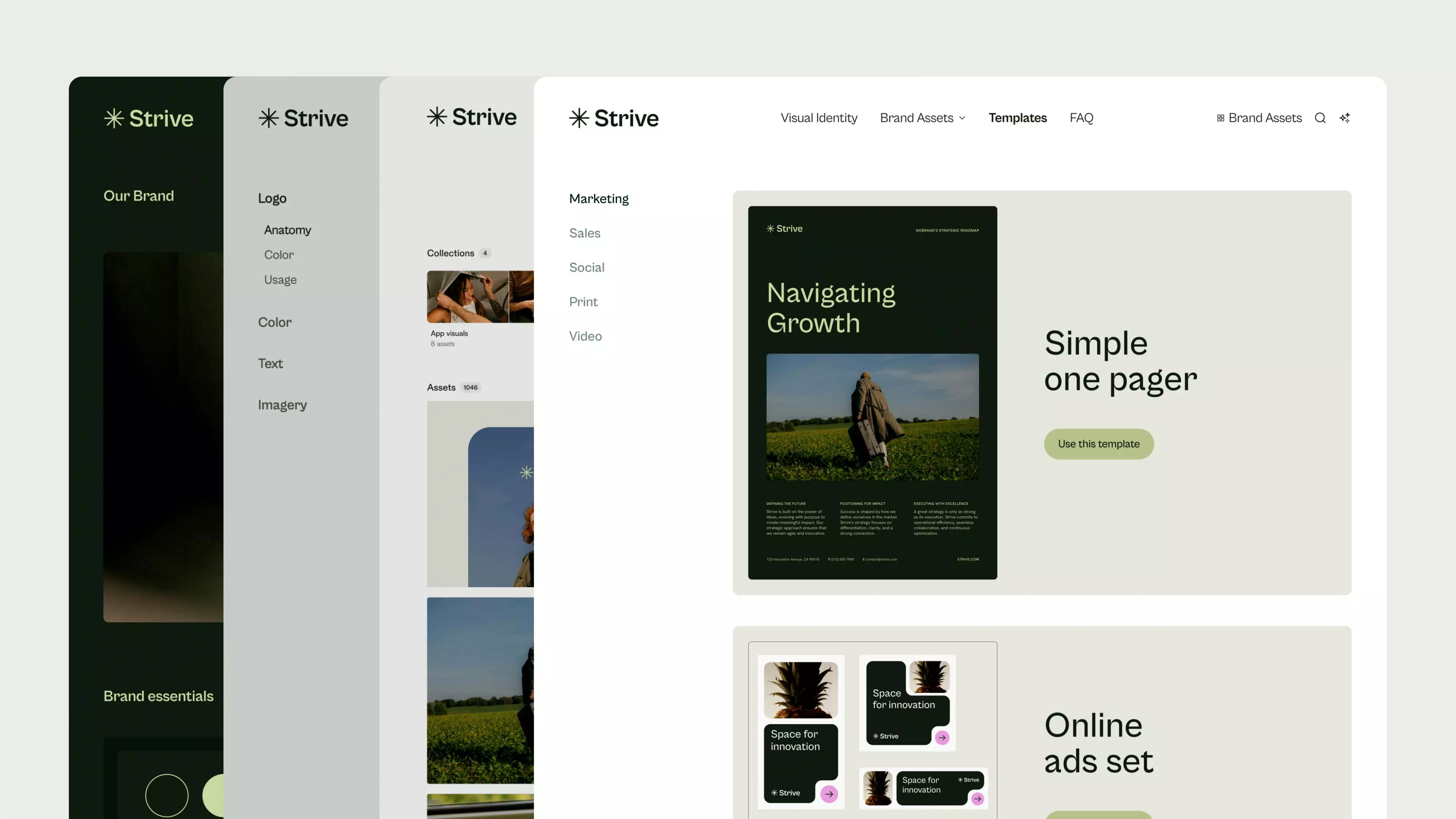The height and width of the screenshot is (819, 1456).
Task: Click the grid icon beside Brand Assets
Action: pyautogui.click(x=1220, y=118)
